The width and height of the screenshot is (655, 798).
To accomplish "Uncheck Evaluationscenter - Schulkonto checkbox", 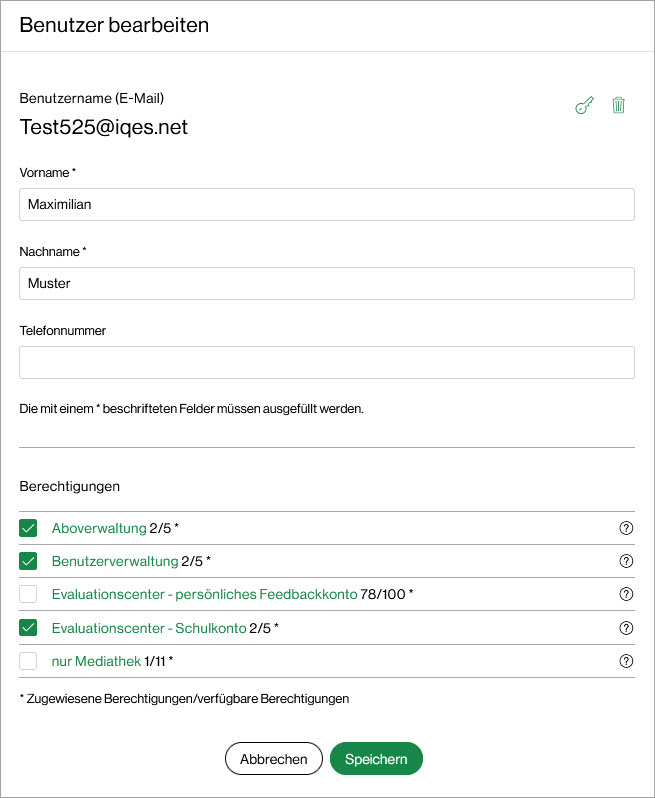I will (x=28, y=628).
